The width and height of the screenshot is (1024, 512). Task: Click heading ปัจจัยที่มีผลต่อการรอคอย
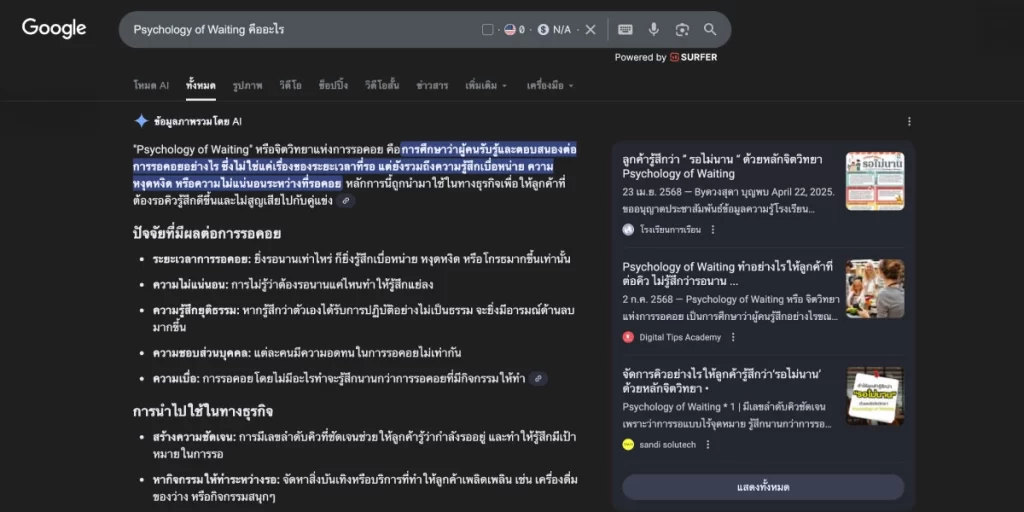(x=207, y=234)
